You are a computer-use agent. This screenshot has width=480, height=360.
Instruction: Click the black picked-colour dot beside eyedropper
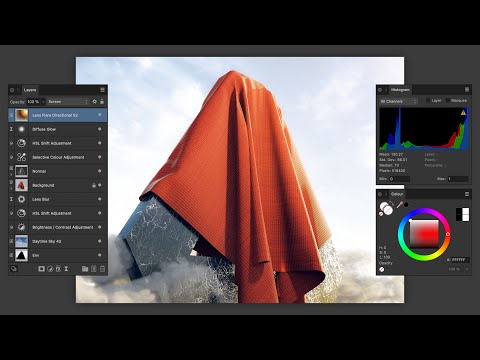(x=406, y=205)
